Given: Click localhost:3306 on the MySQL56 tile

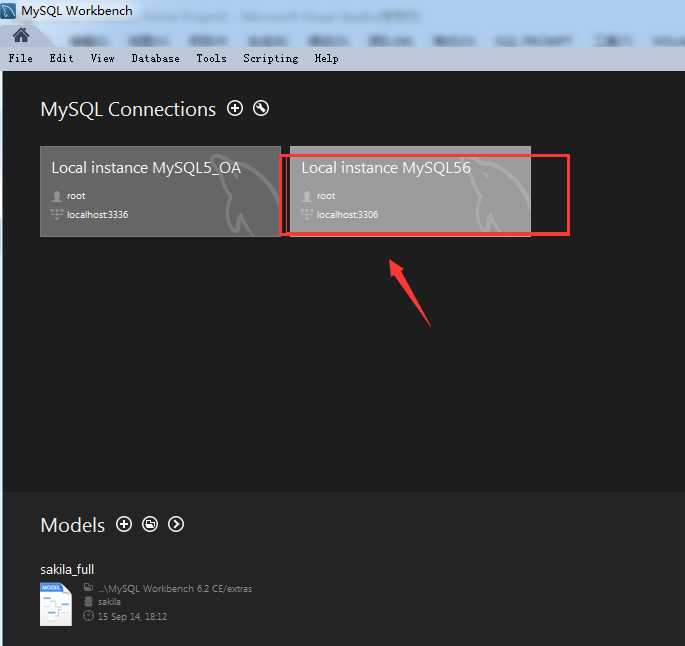Looking at the screenshot, I should tap(347, 215).
